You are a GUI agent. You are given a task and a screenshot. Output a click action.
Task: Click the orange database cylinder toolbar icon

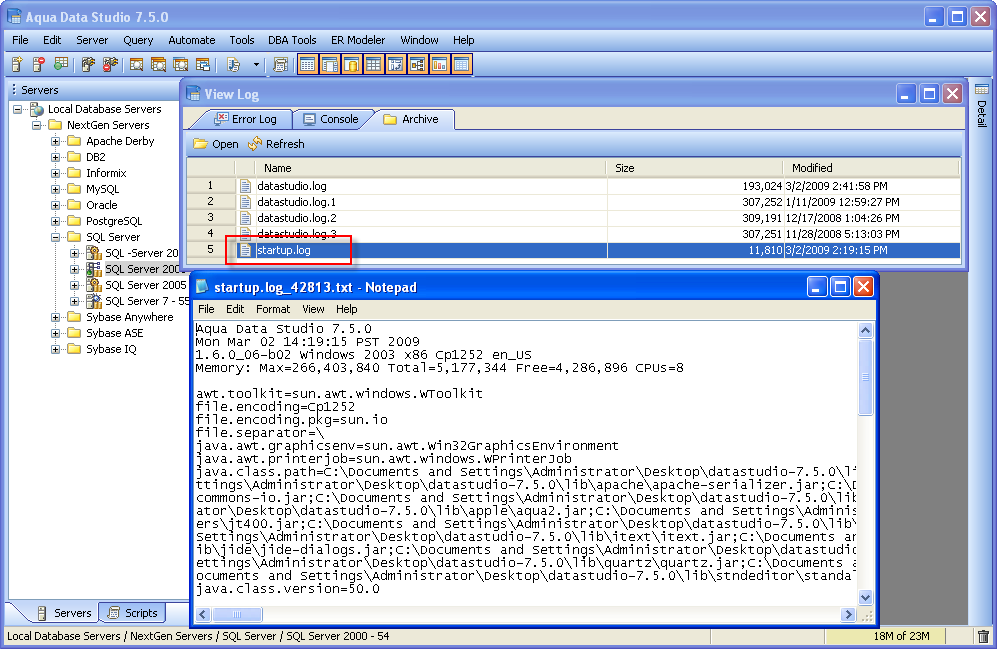pyautogui.click(x=352, y=64)
